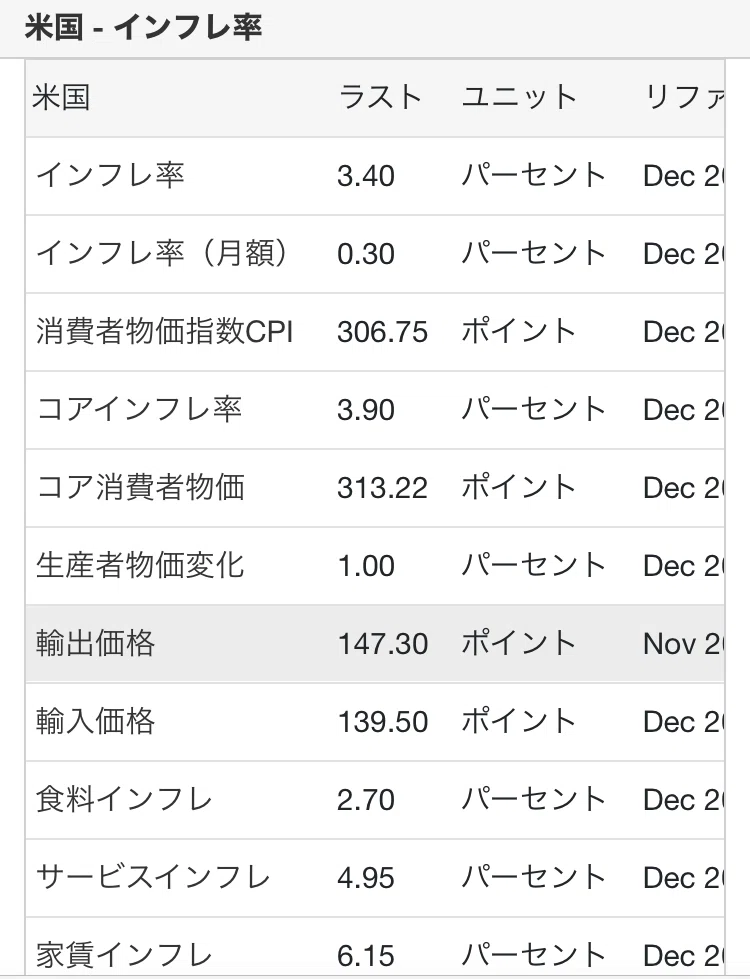Click コア消費者物価 entry
This screenshot has height=979, width=750.
(x=141, y=488)
